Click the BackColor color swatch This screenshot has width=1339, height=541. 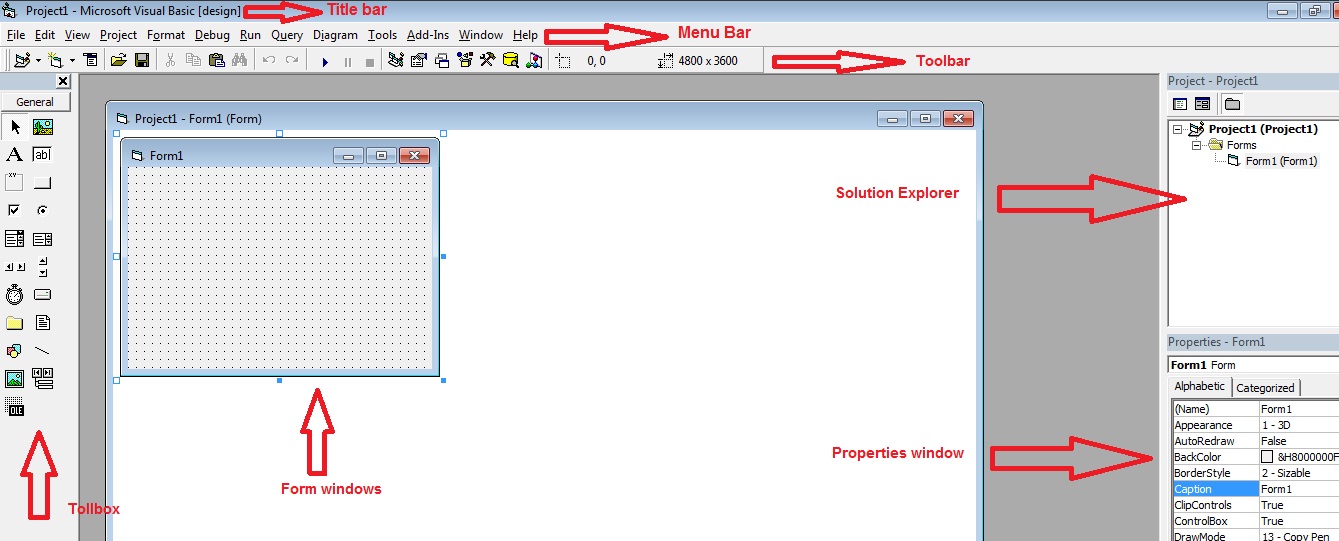click(x=1267, y=457)
